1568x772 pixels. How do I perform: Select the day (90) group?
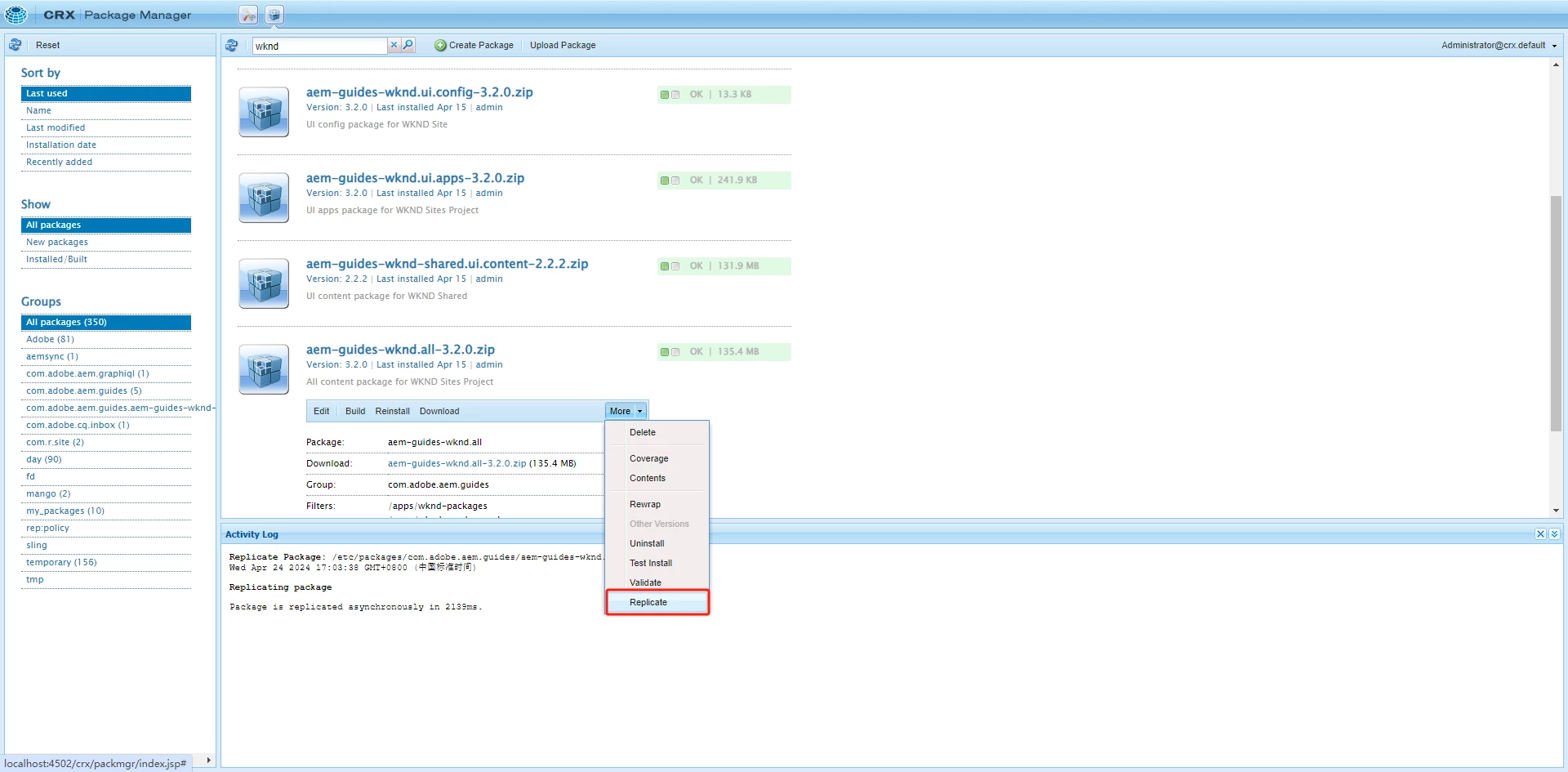106,459
